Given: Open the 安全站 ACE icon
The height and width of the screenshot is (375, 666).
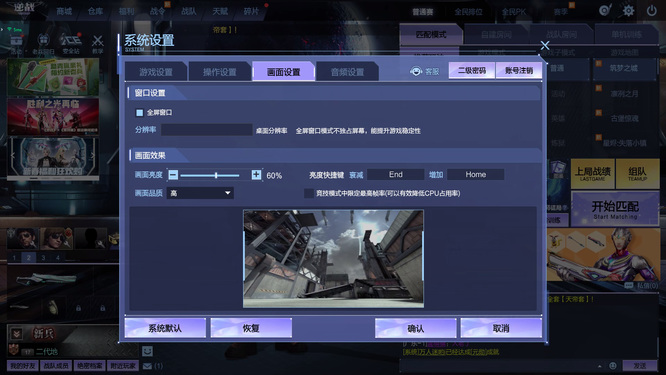Looking at the screenshot, I should tap(71, 43).
